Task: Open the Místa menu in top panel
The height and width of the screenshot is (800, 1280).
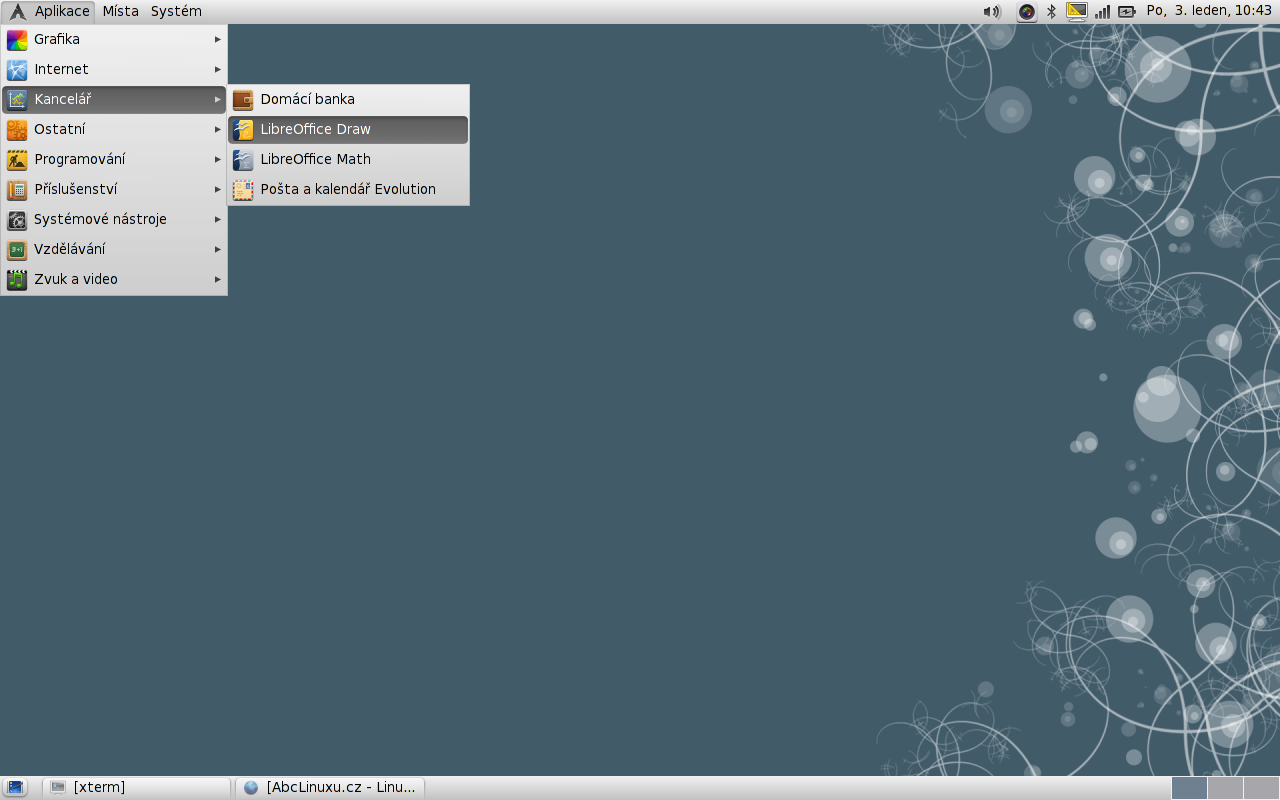Action: [121, 12]
